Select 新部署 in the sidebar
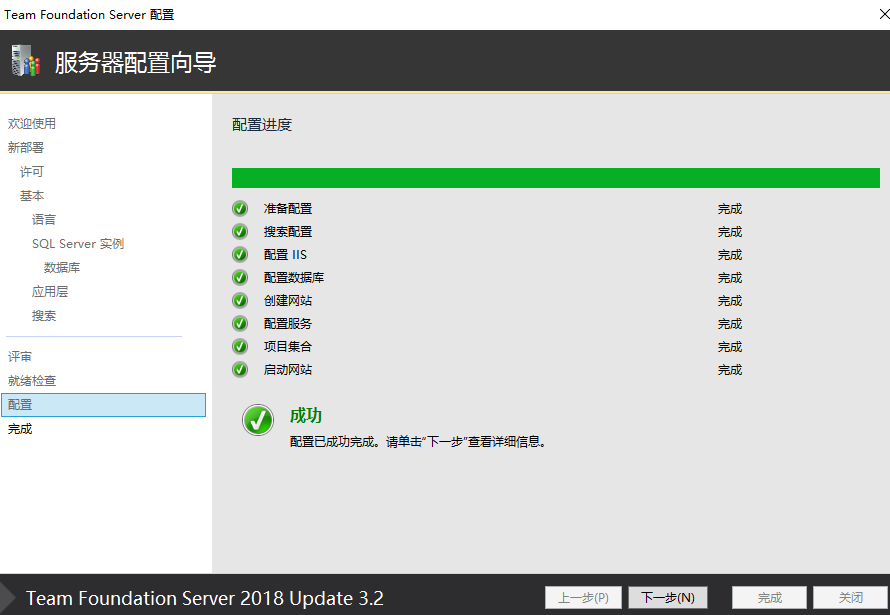 pyautogui.click(x=26, y=148)
